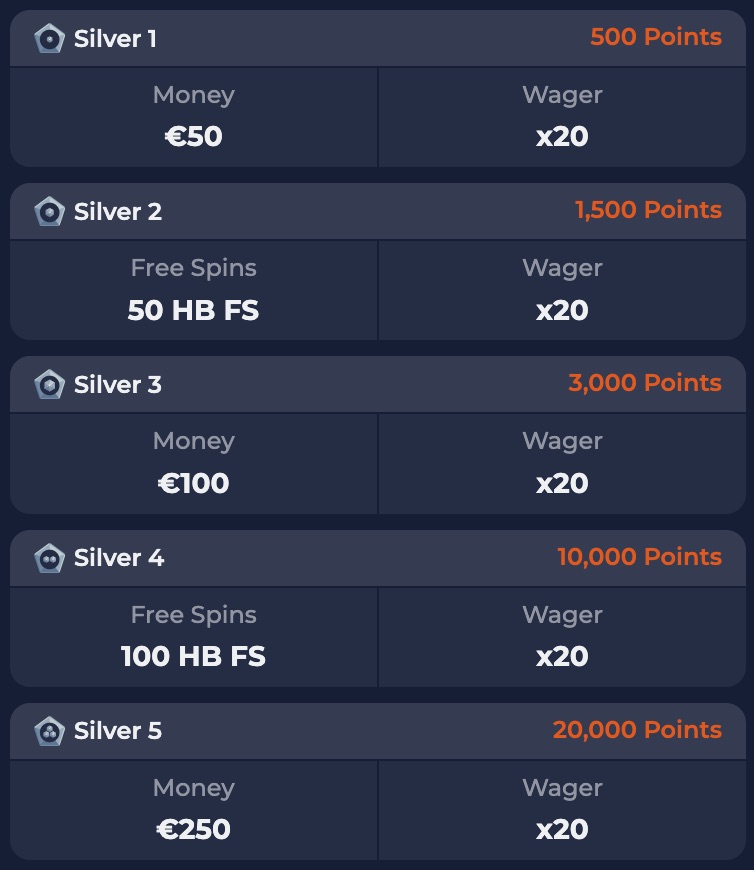Click the 100 HB FS reward

coord(194,656)
